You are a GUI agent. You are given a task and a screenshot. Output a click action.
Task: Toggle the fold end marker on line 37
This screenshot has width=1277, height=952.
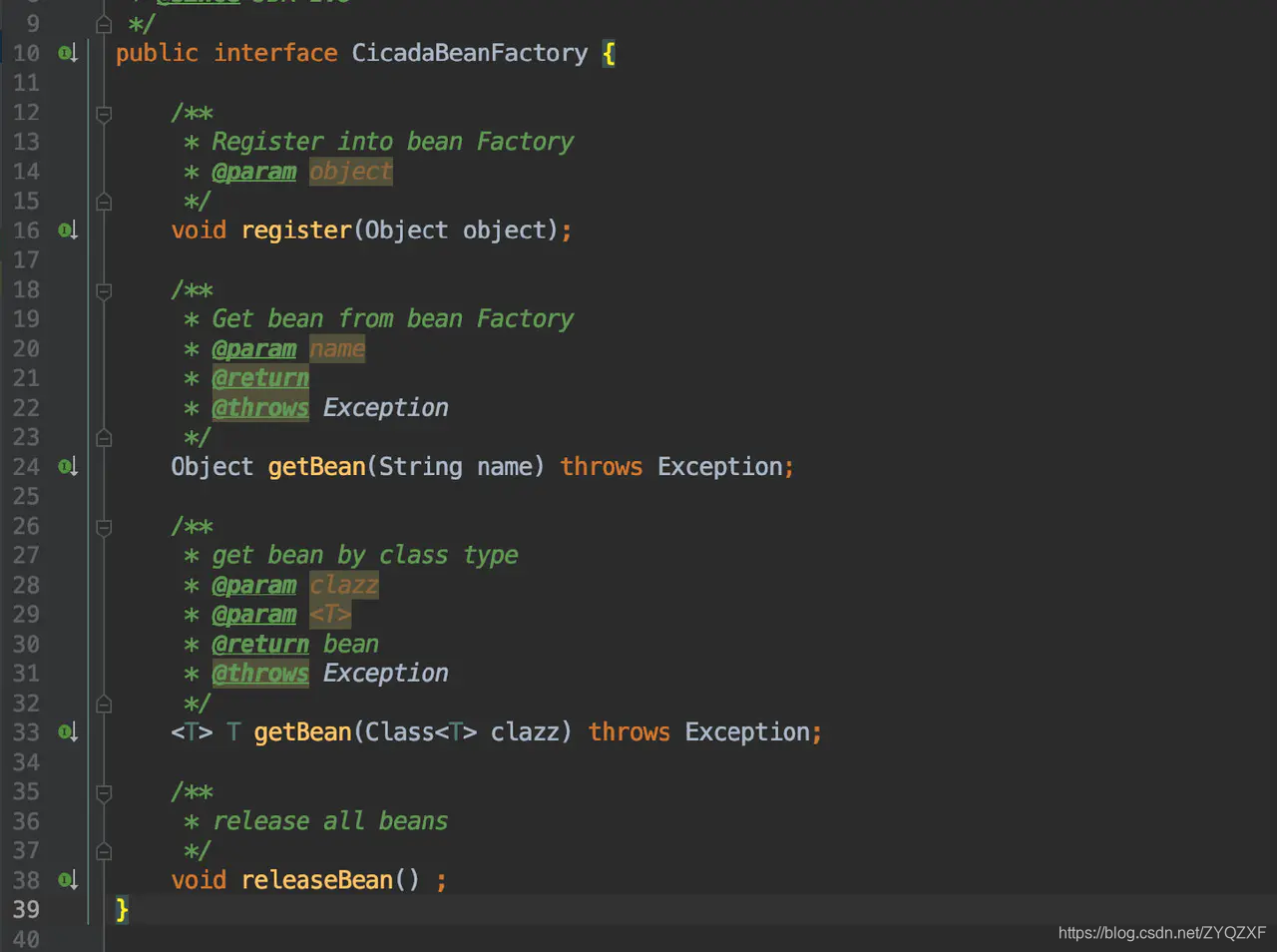click(104, 851)
